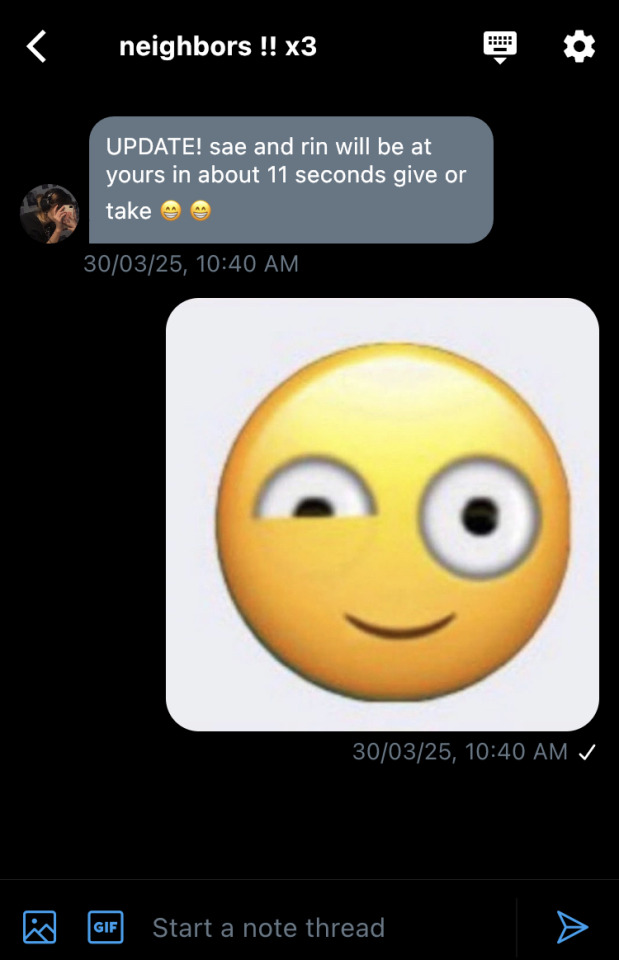Image resolution: width=619 pixels, height=960 pixels.
Task: Open the sent smirking emoji image
Action: tap(382, 514)
